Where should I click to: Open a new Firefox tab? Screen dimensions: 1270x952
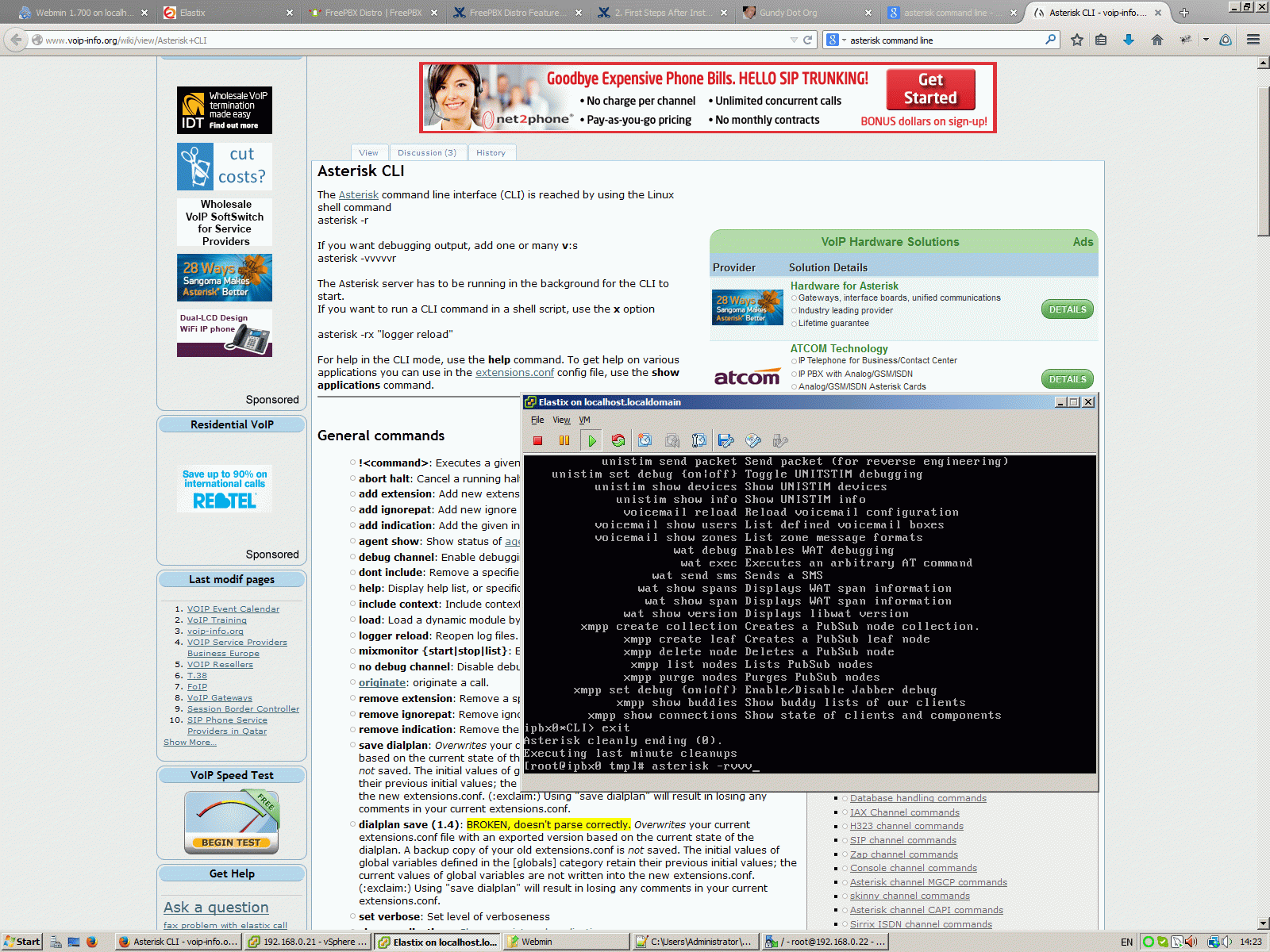pos(1184,13)
